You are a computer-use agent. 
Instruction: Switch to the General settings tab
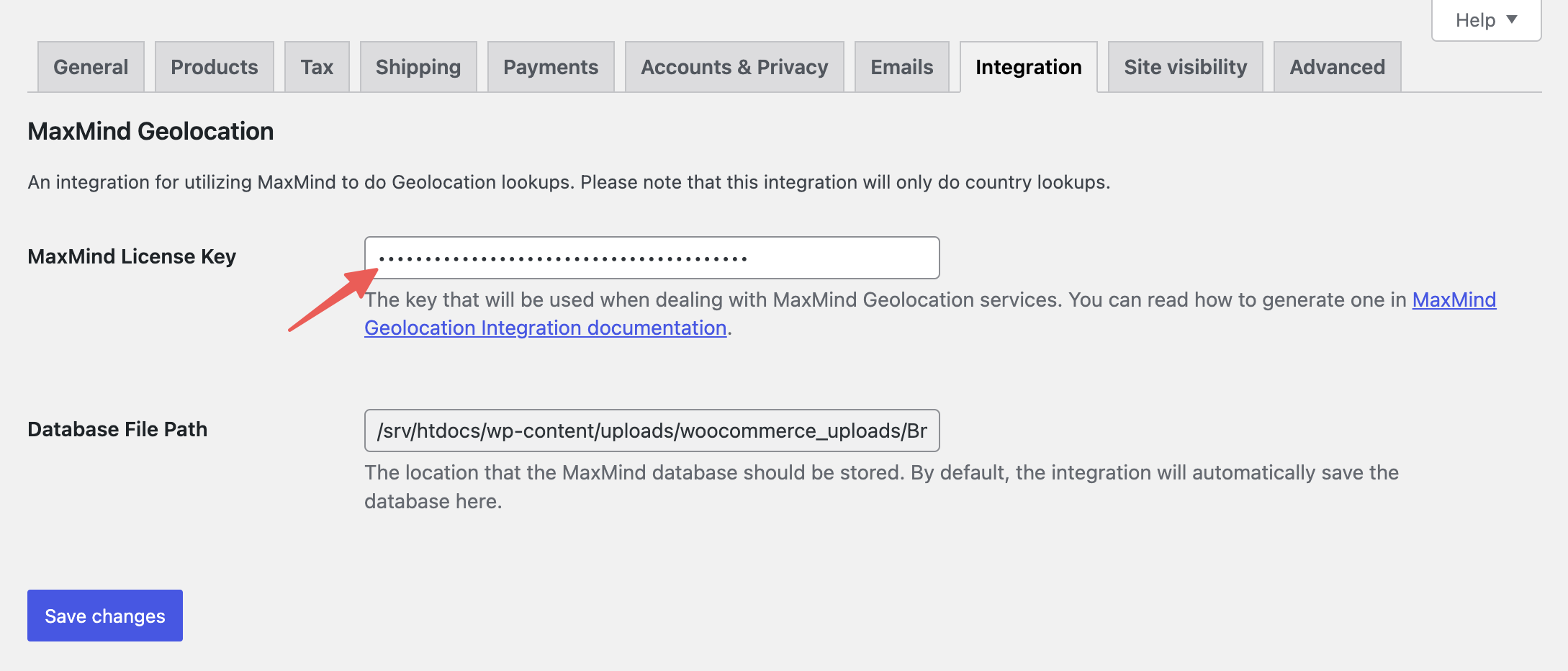click(x=90, y=66)
